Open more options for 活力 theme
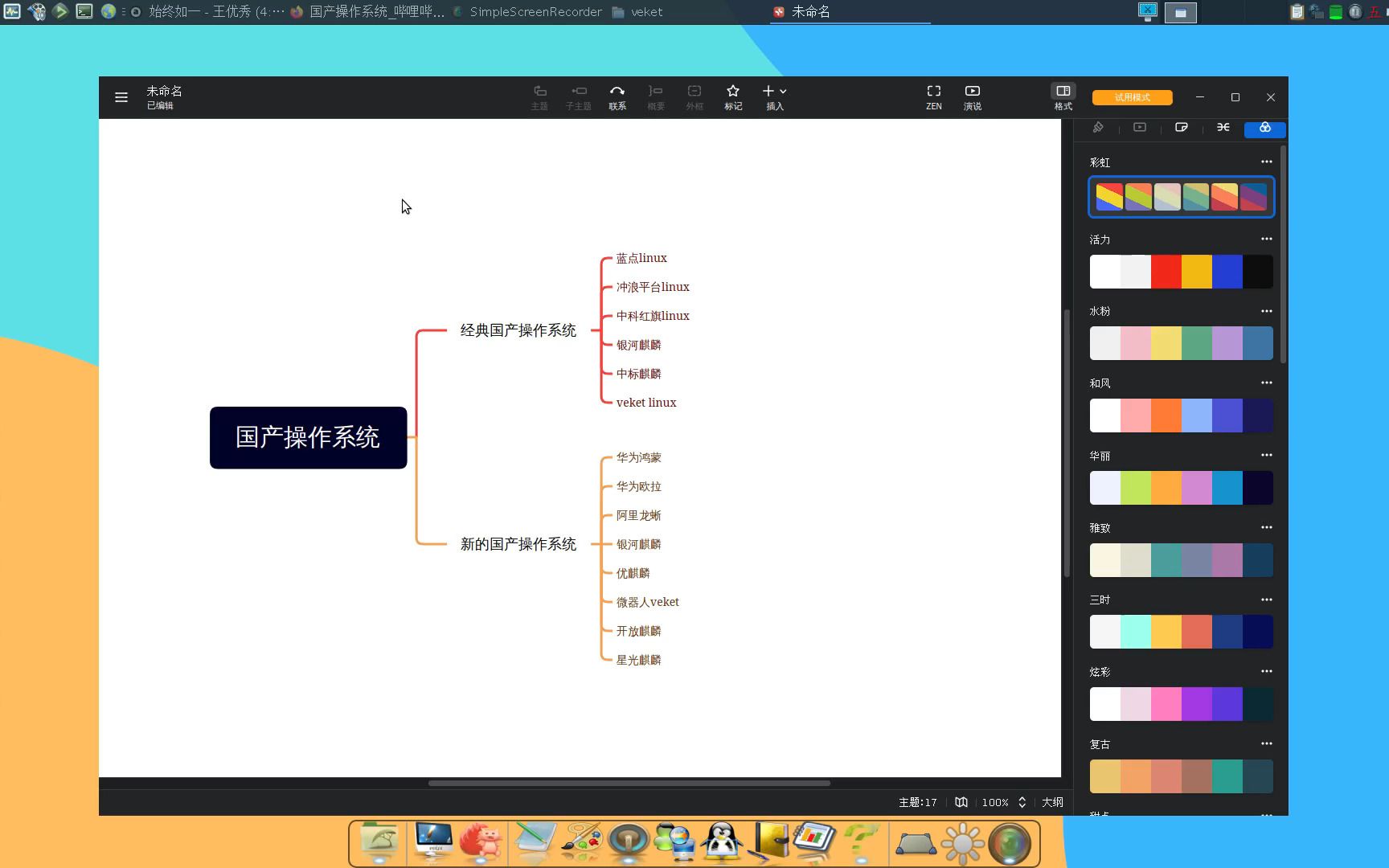Screen dimensions: 1389x868 pyautogui.click(x=1267, y=239)
